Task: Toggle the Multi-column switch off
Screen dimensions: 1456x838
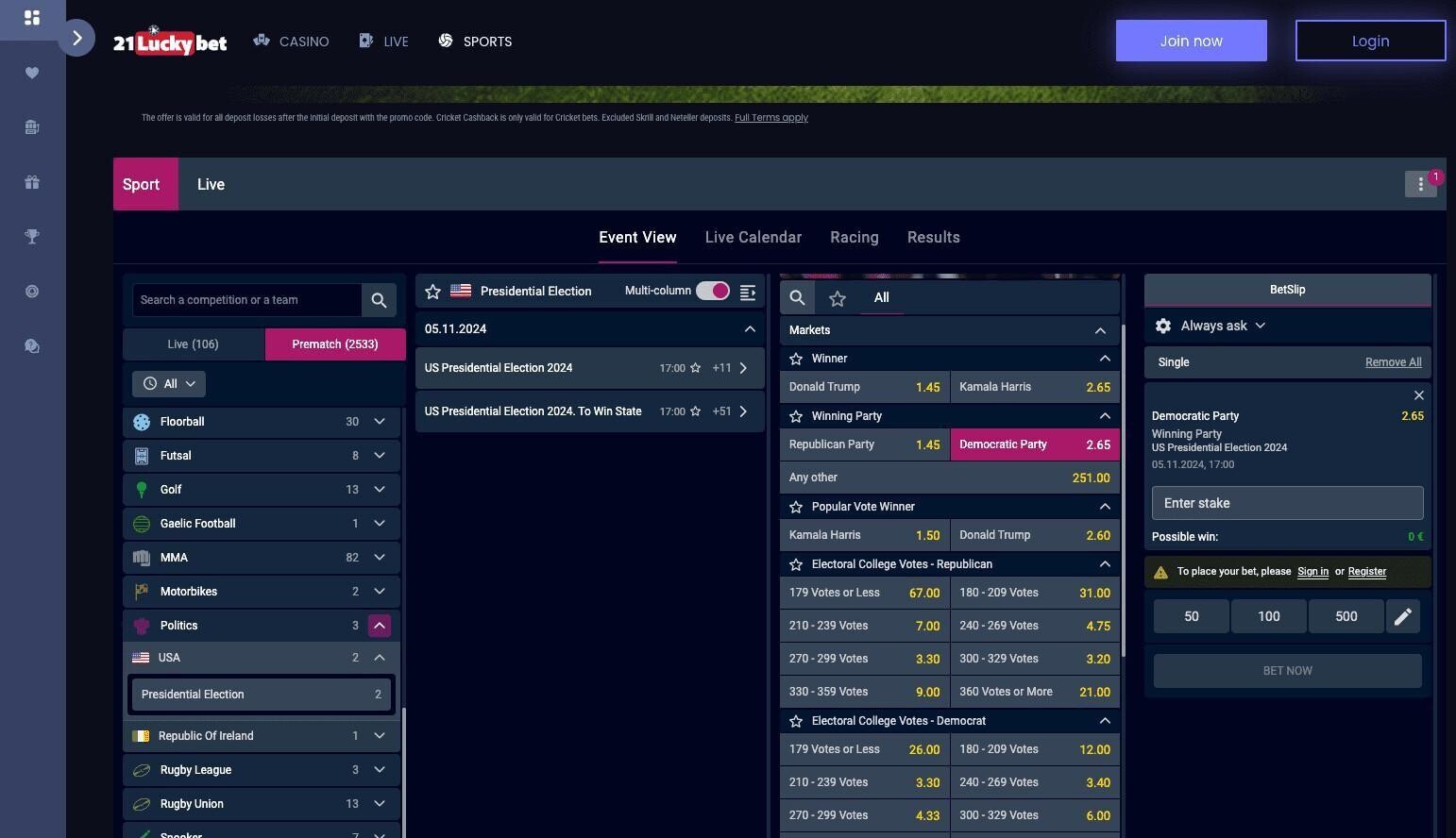Action: tap(713, 291)
